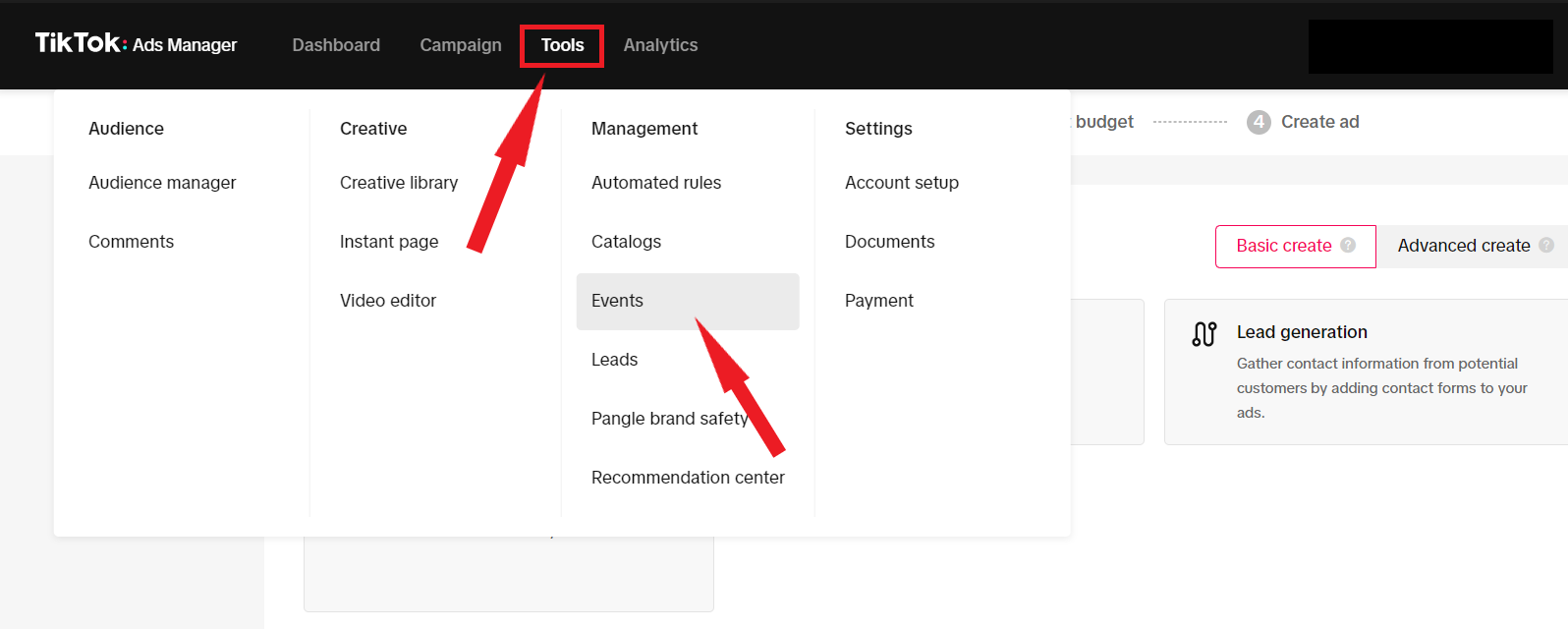Switch to Advanced create mode
The image size is (1568, 629).
point(1463,246)
